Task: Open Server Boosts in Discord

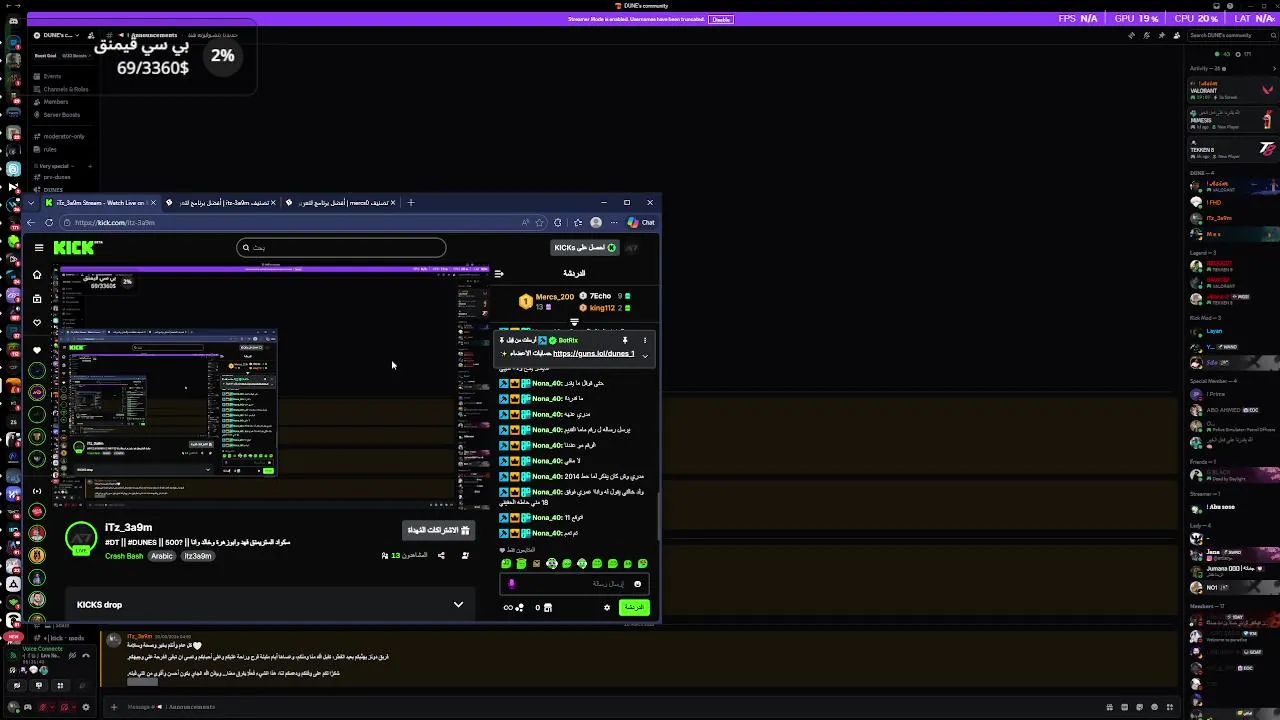Action: coord(61,115)
